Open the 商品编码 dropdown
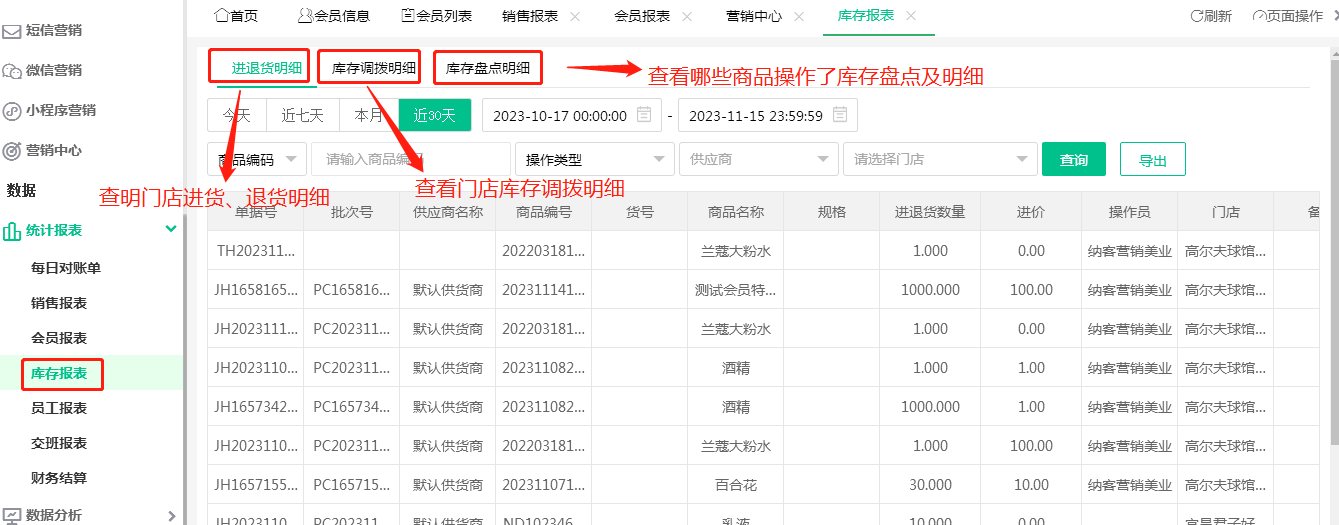Image resolution: width=1339 pixels, height=525 pixels. (x=257, y=159)
